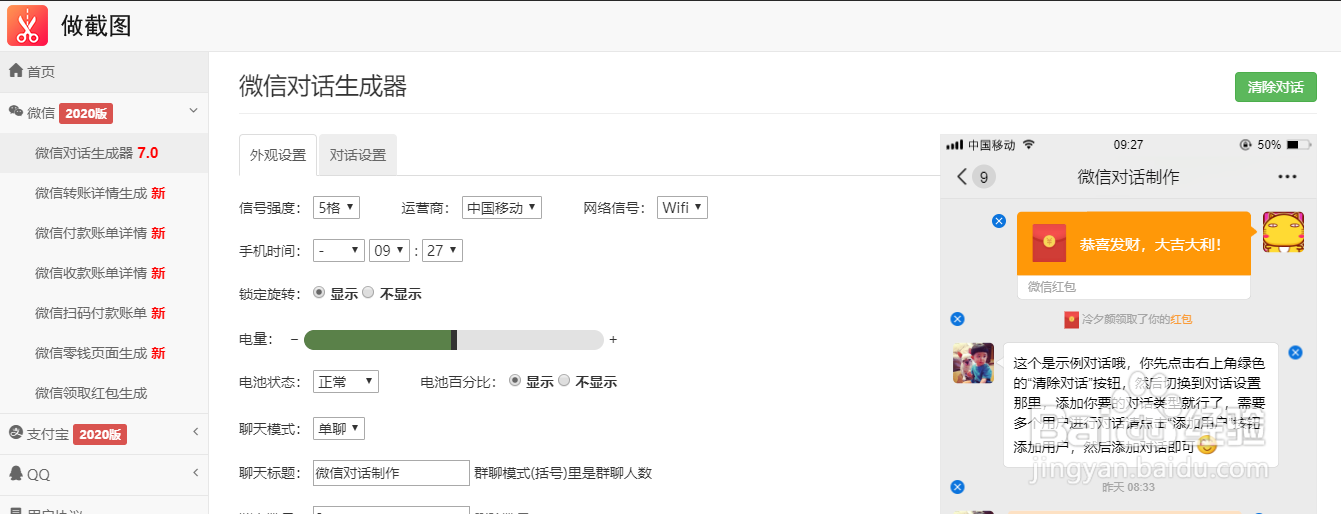This screenshot has height=514, width=1341.
Task: Click the scissors app logo icon
Action: [x=27, y=25]
